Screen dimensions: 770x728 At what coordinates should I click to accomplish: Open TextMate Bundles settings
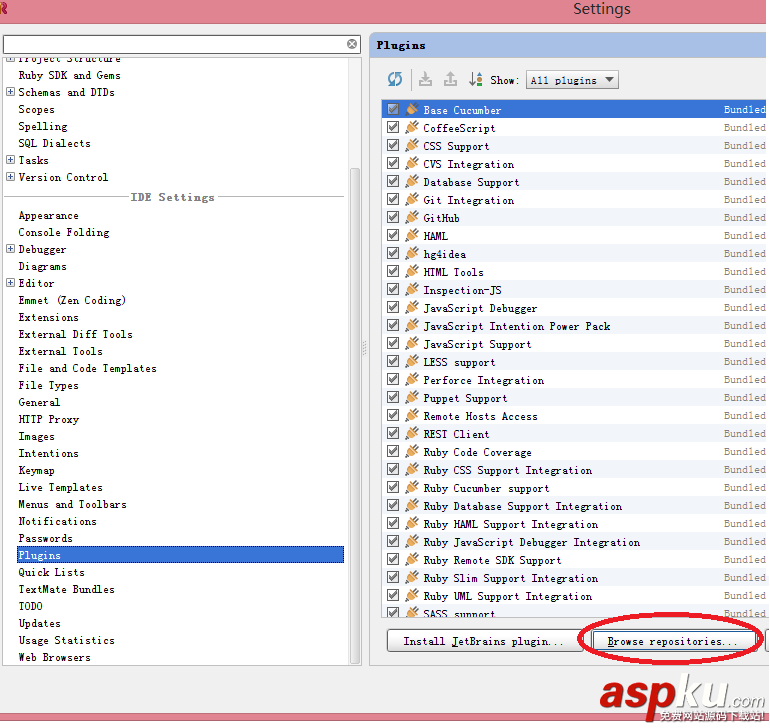[x=66, y=589]
